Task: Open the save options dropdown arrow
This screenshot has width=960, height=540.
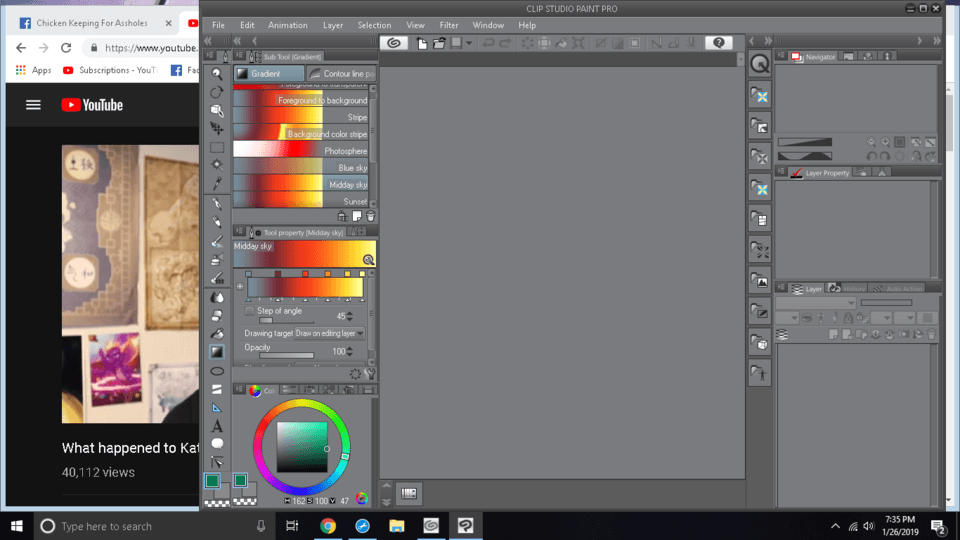Action: 468,43
